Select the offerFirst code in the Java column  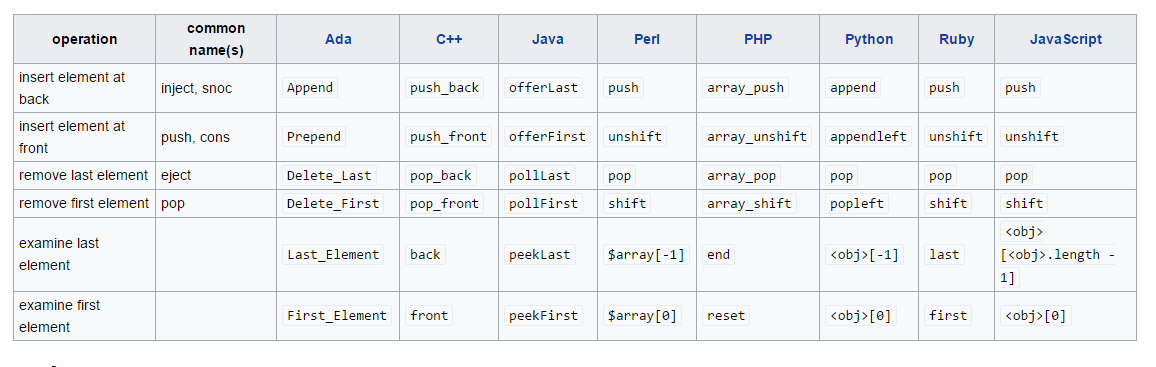click(547, 136)
